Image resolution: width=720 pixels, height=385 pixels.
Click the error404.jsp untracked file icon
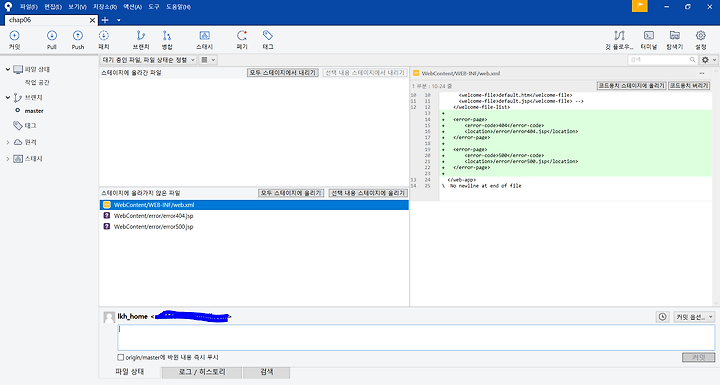click(107, 215)
